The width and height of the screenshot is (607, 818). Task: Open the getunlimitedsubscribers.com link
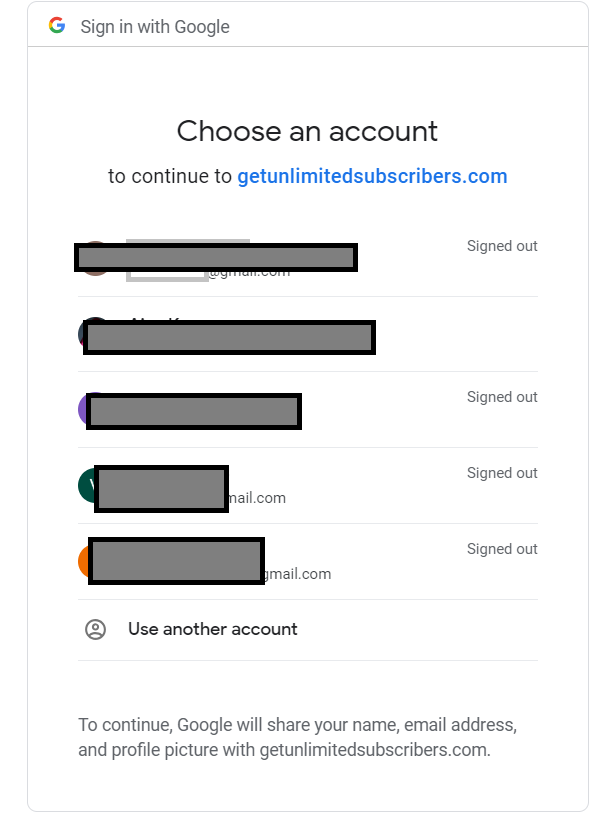pos(372,177)
